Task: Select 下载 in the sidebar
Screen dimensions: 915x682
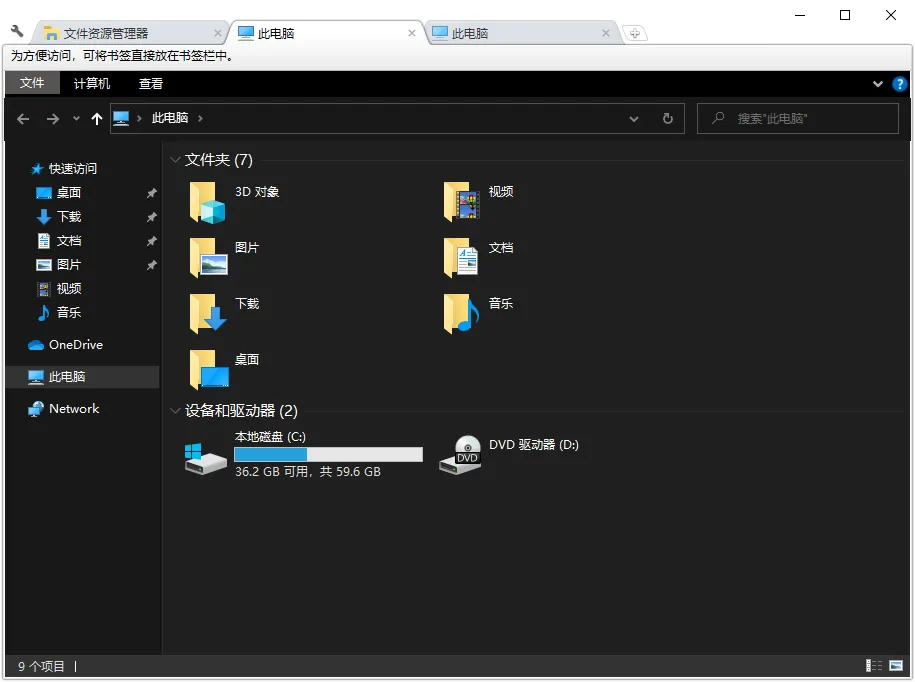Action: (69, 217)
